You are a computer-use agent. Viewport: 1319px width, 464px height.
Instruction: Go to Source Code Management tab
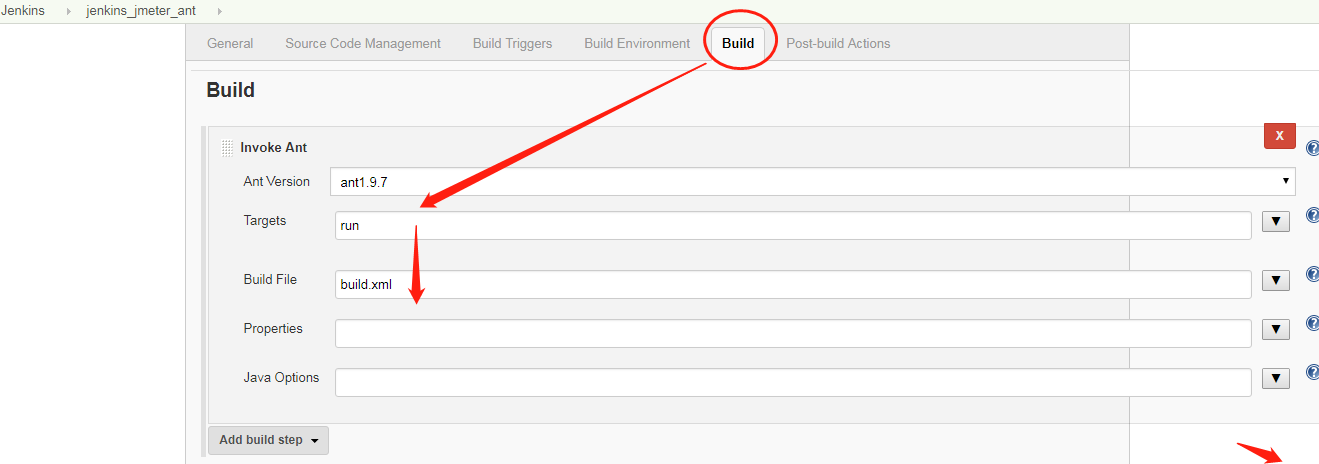(363, 44)
